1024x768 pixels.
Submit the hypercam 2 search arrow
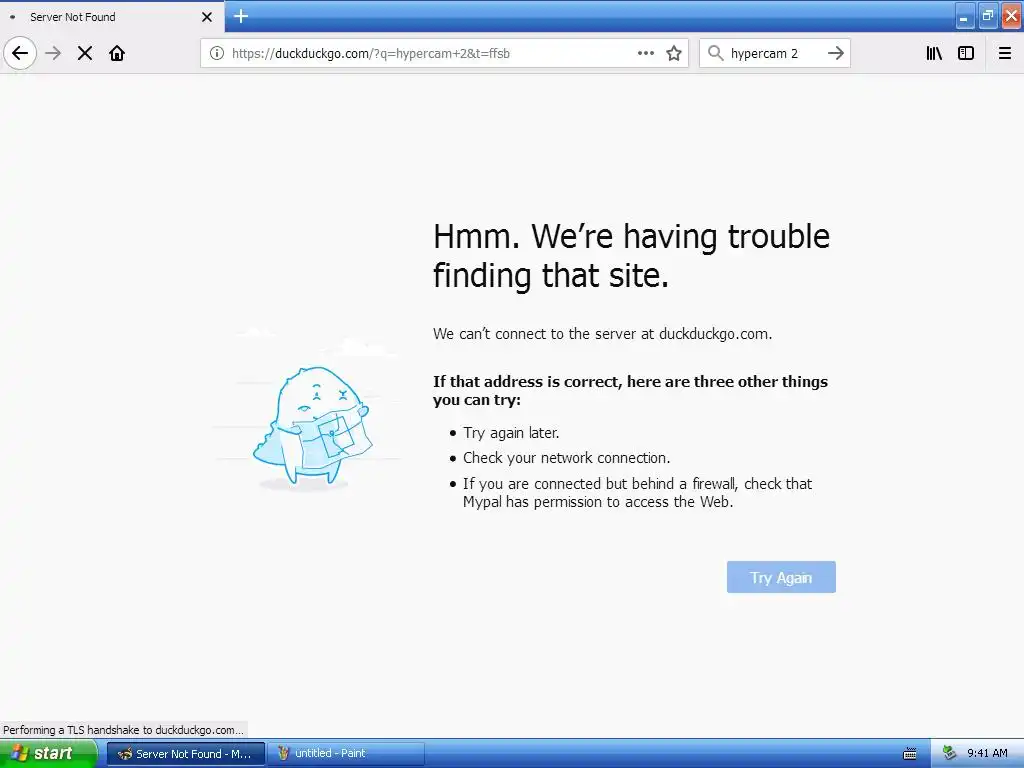point(836,53)
